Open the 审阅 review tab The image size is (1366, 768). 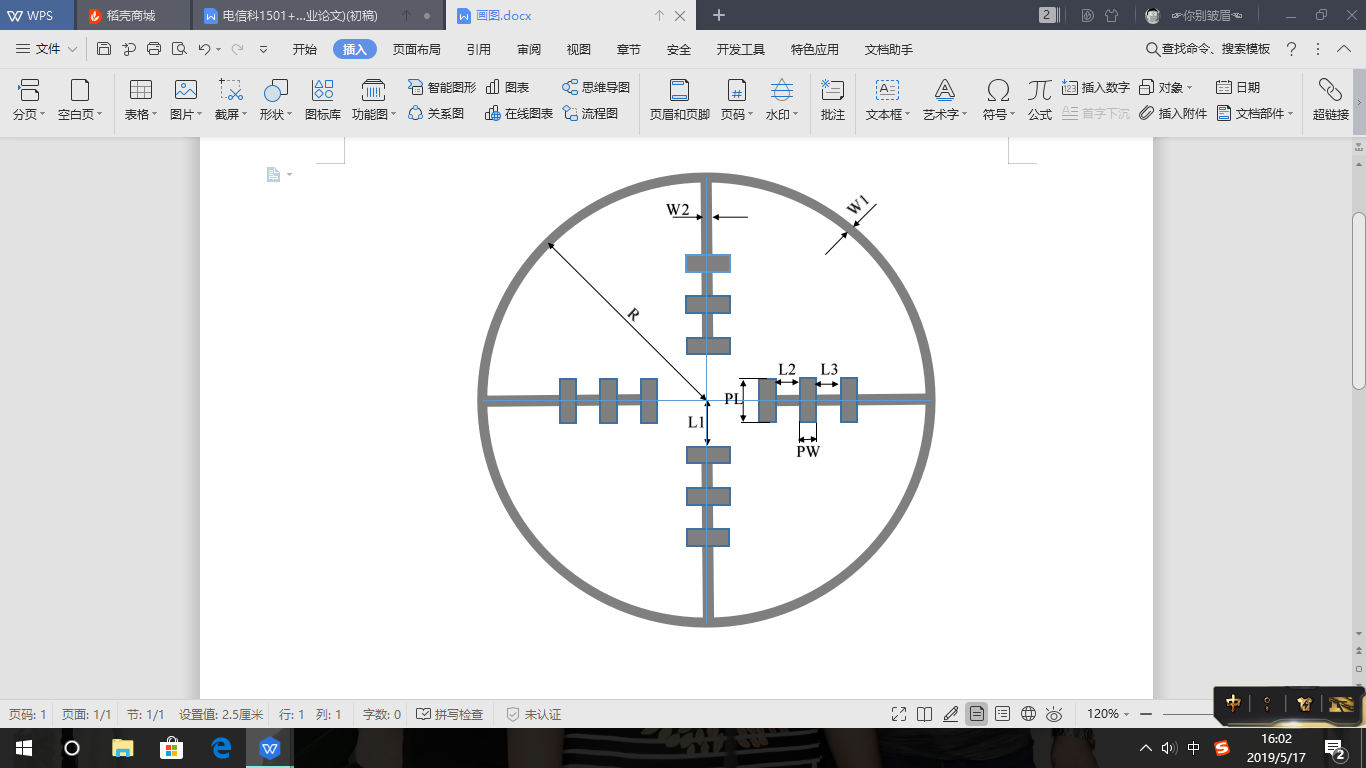529,49
